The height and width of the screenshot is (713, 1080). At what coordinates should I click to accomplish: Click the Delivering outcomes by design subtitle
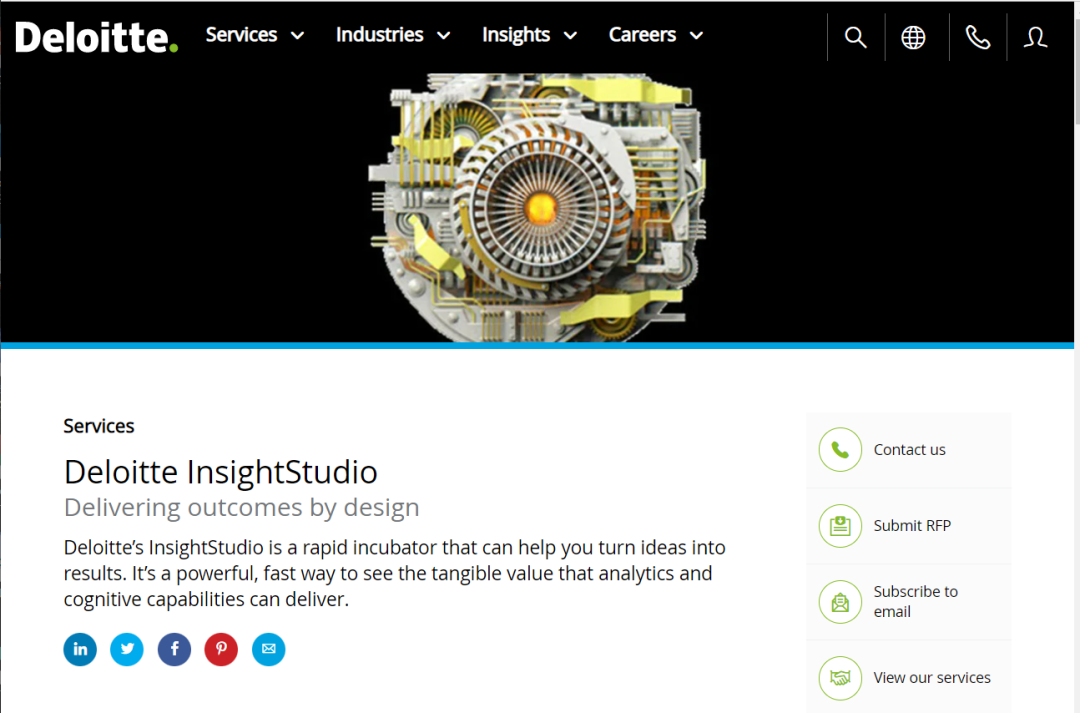[241, 508]
